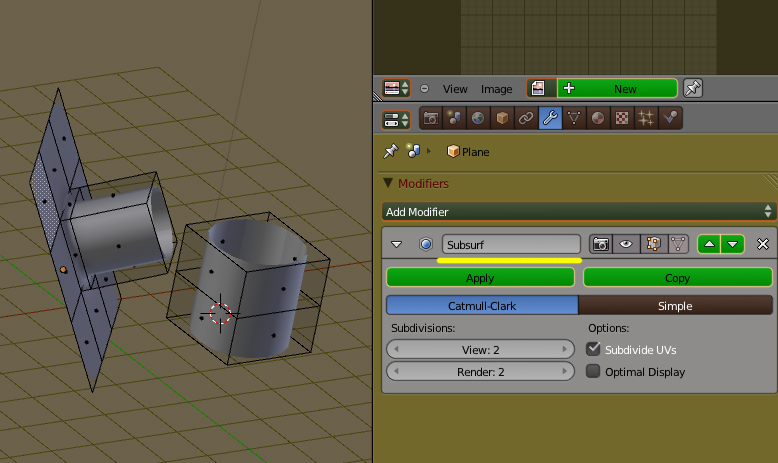Viewport: 778px width, 463px height.
Task: Collapse the Modifiers panel triangle
Action: pos(388,183)
